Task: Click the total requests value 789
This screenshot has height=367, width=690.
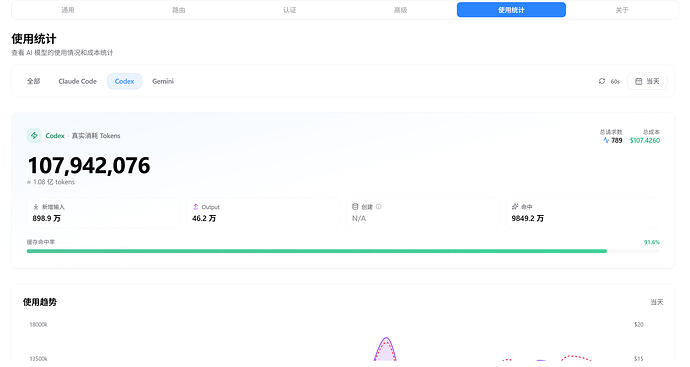Action: (x=617, y=140)
